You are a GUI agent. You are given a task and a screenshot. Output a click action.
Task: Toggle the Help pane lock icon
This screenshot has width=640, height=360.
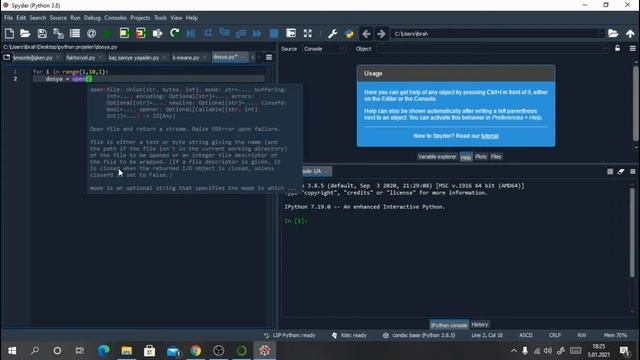click(x=618, y=48)
